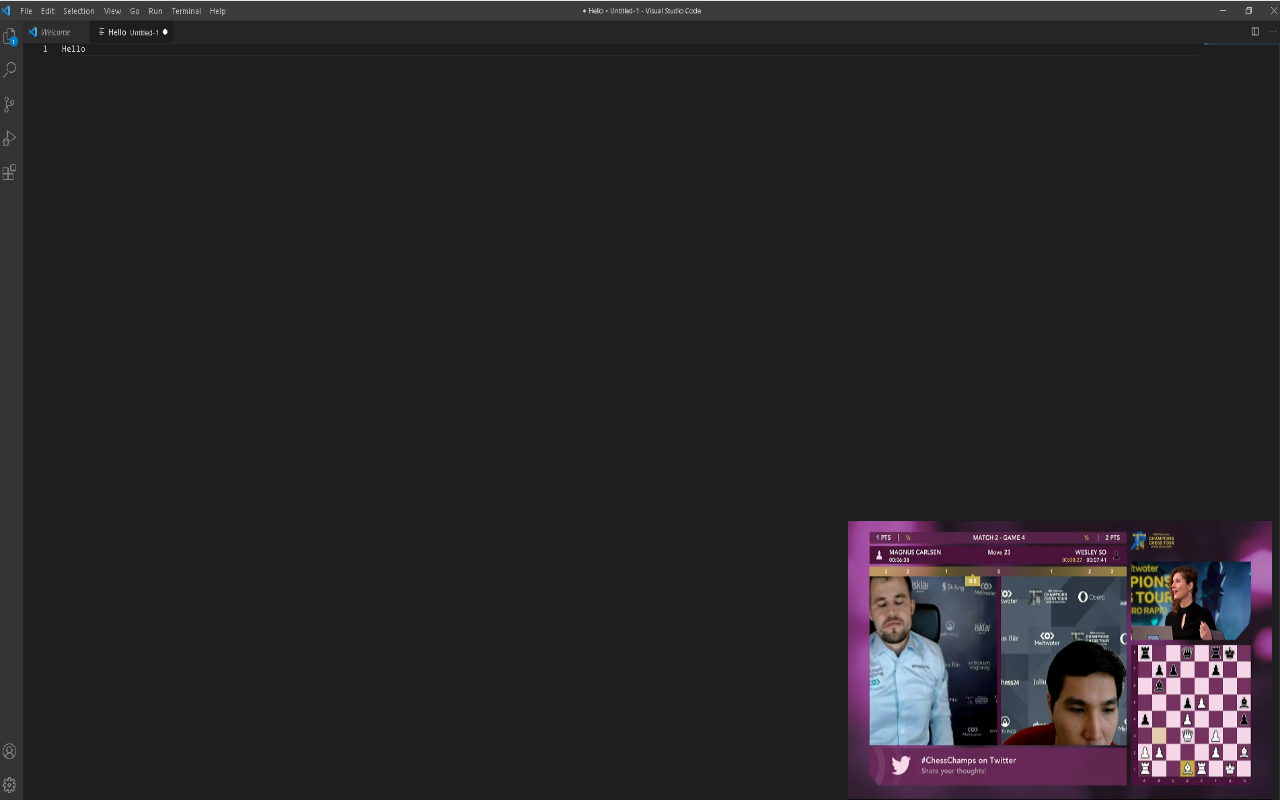The height and width of the screenshot is (800, 1280).
Task: Open the Selection menu
Action: pyautogui.click(x=79, y=11)
